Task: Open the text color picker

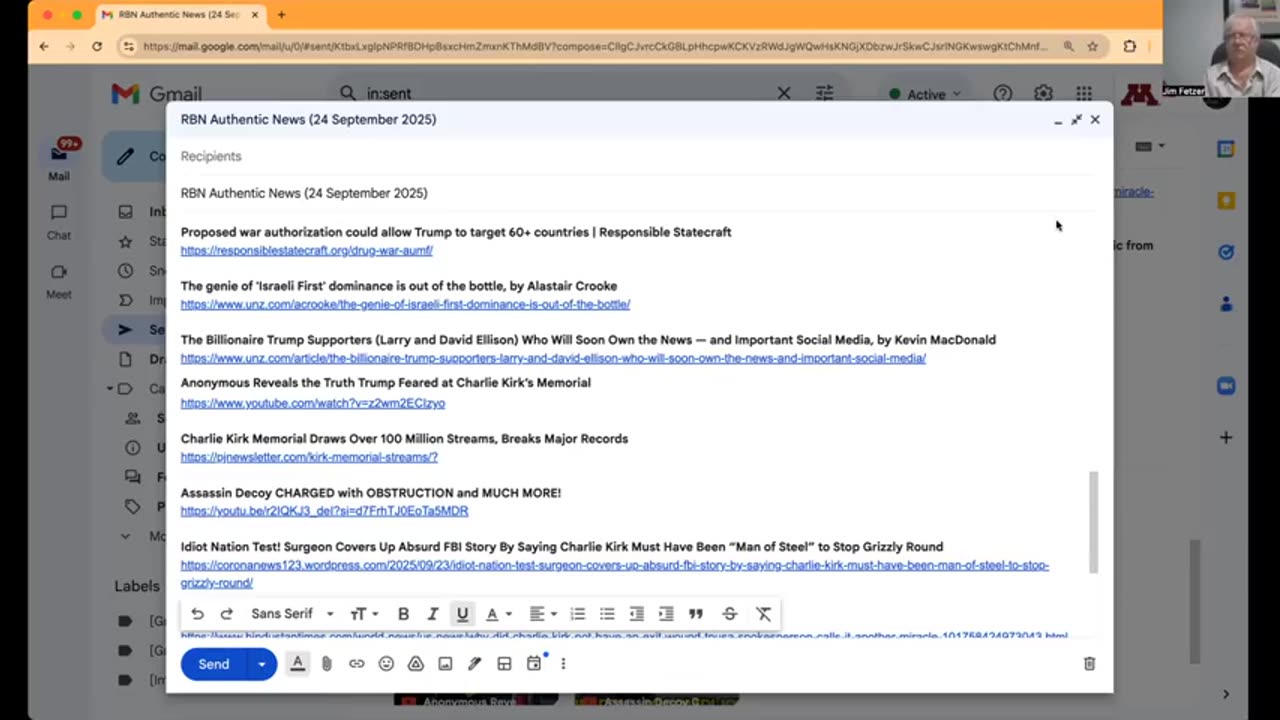Action: point(497,614)
